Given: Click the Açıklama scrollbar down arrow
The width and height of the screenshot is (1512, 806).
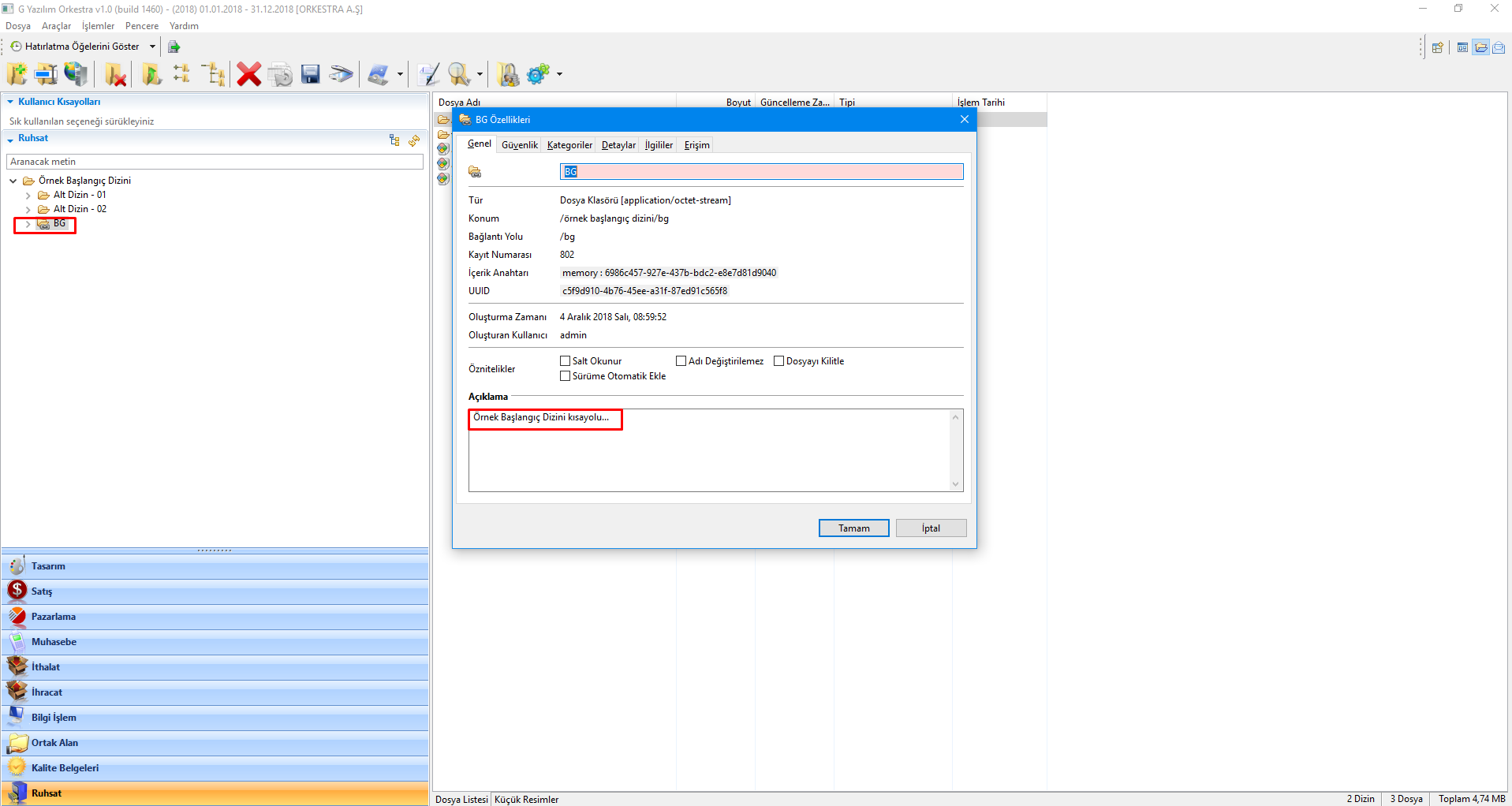Looking at the screenshot, I should (955, 484).
